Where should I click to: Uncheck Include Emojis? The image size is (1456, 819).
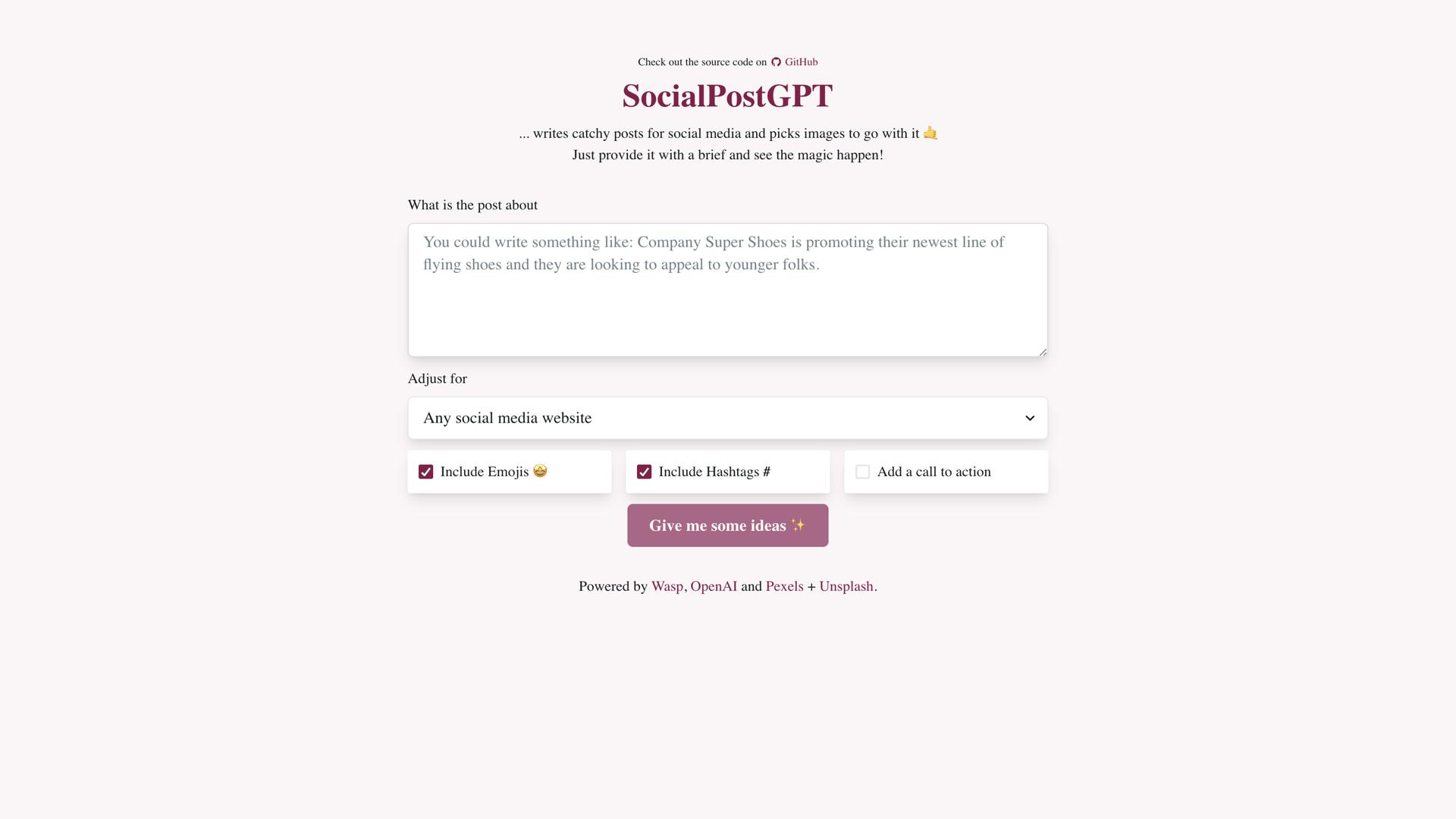[426, 472]
